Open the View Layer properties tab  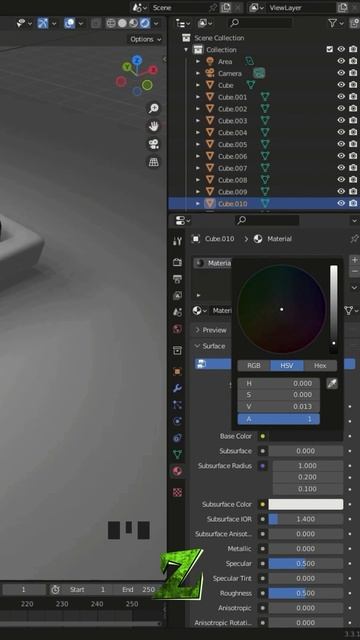[177, 295]
